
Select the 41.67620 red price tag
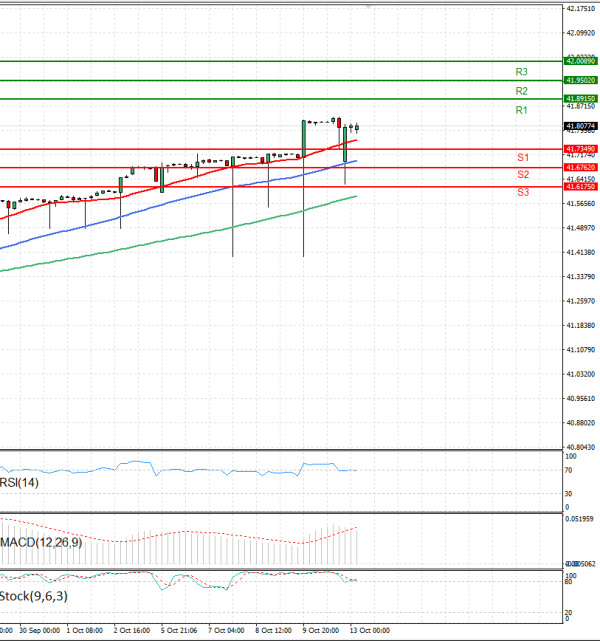click(580, 167)
